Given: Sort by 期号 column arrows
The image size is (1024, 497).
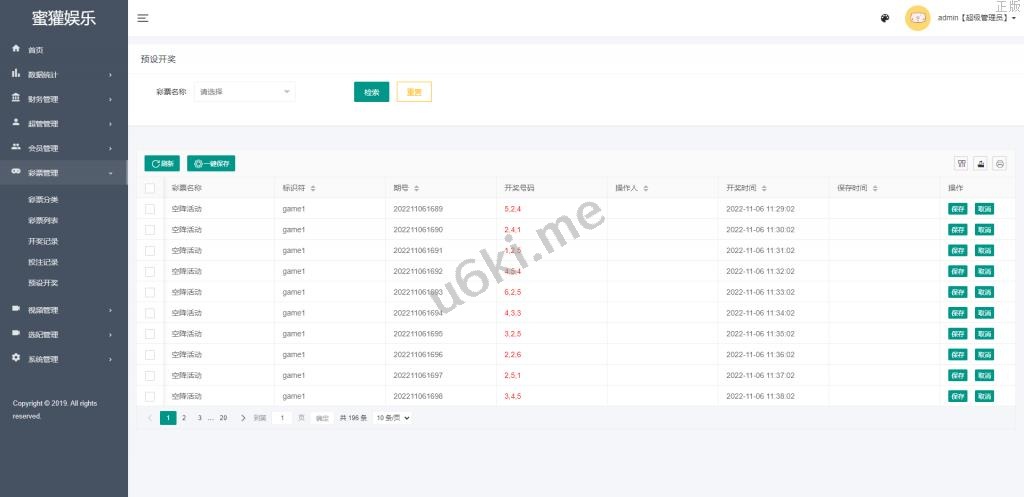Looking at the screenshot, I should click(x=417, y=188).
